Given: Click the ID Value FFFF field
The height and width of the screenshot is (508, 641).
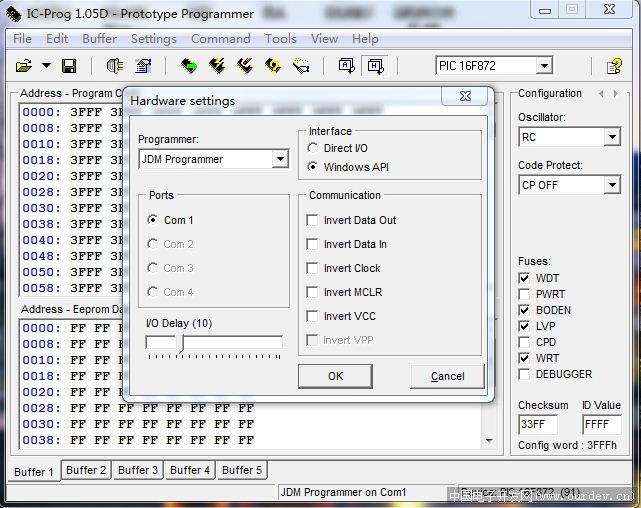Looking at the screenshot, I should 601,425.
